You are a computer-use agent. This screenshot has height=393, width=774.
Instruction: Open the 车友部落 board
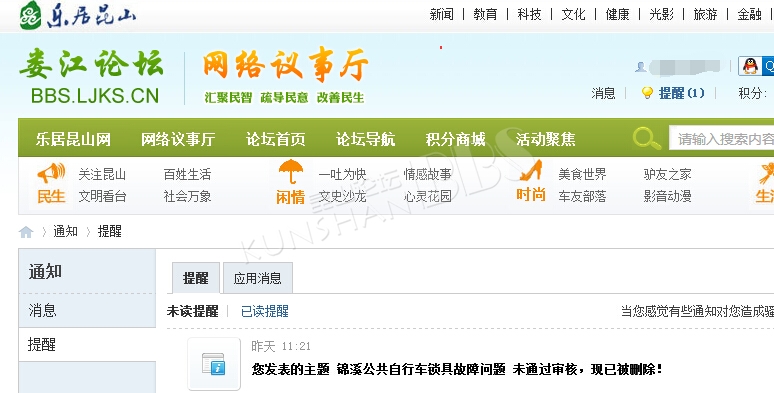[582, 196]
